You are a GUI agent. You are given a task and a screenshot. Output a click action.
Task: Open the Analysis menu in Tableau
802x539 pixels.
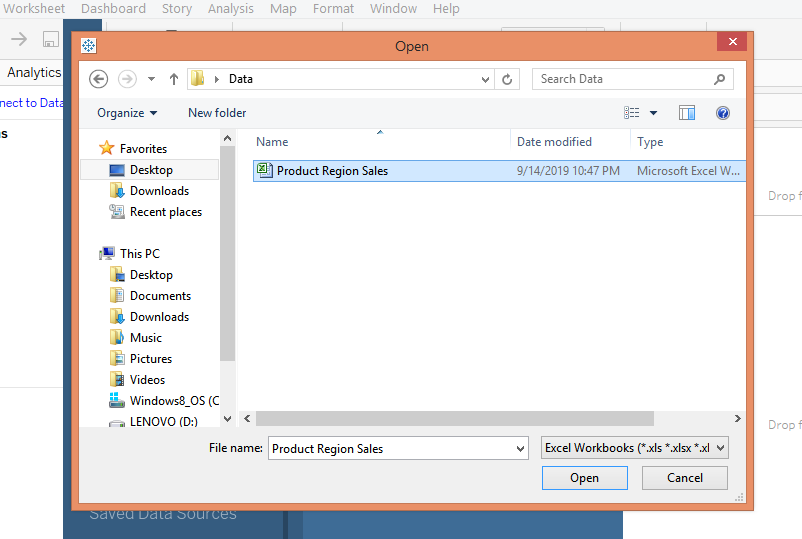tap(231, 9)
